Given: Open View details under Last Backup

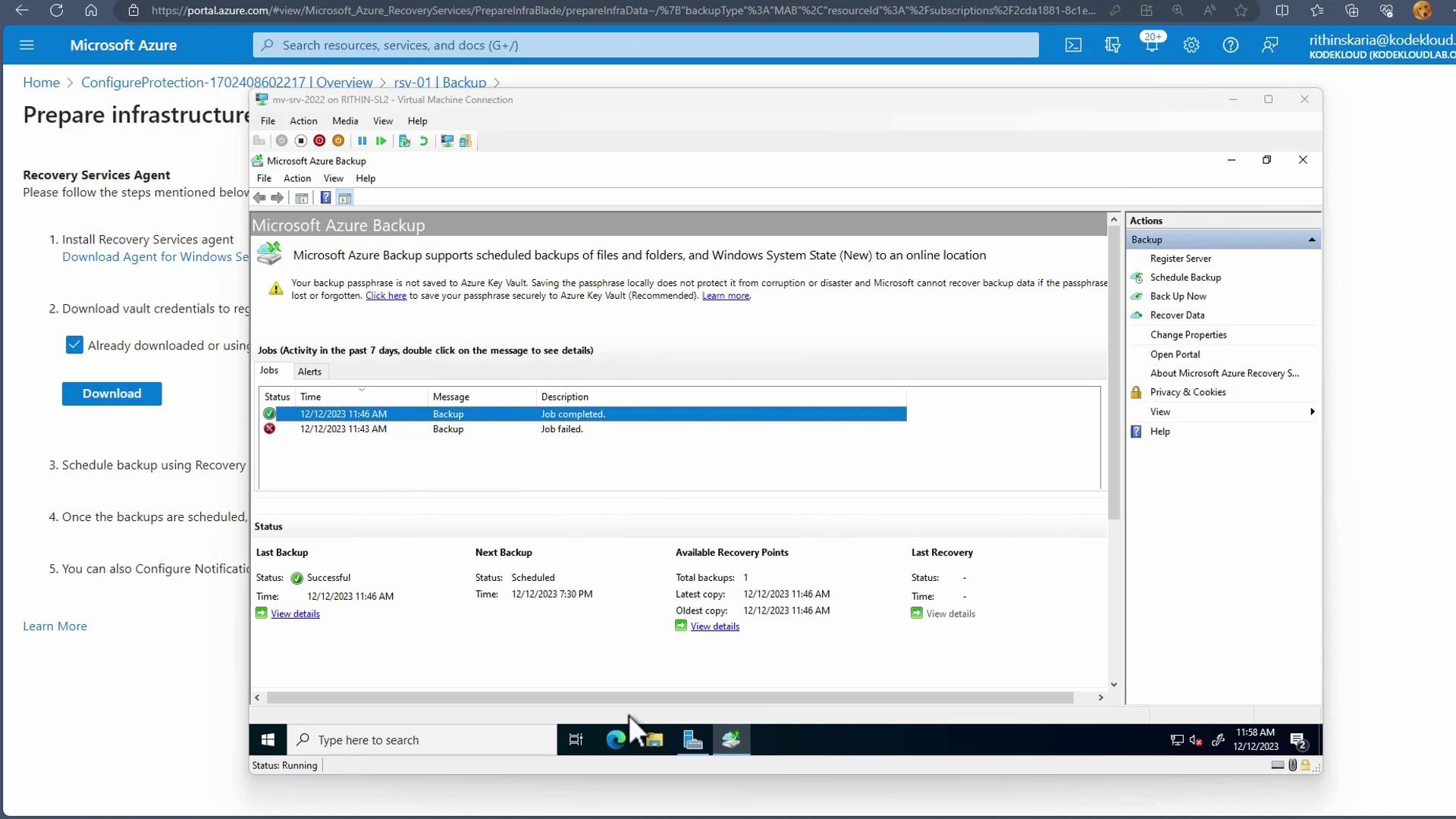Looking at the screenshot, I should click(295, 614).
